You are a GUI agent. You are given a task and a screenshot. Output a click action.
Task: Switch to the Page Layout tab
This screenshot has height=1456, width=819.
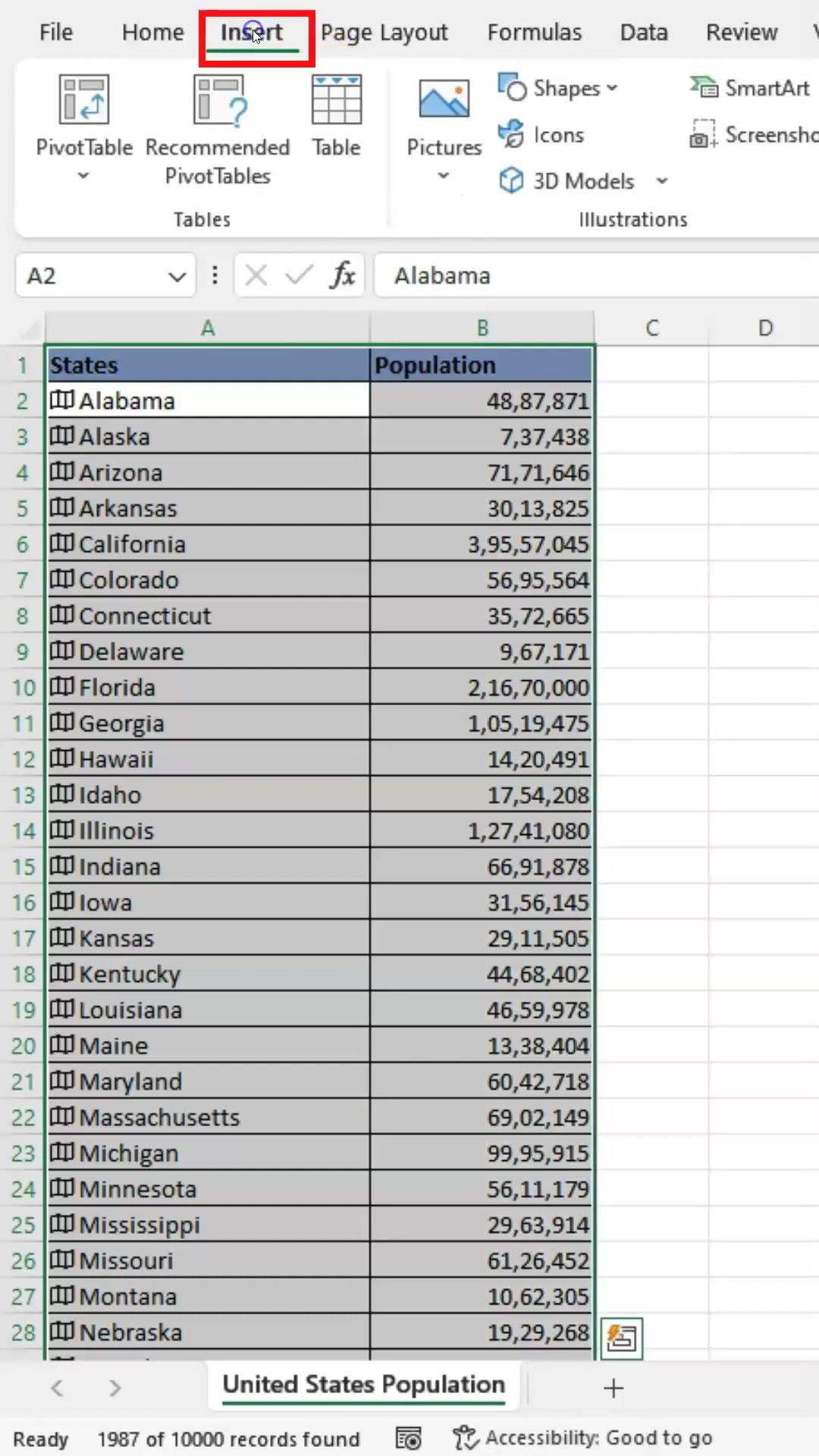384,33
